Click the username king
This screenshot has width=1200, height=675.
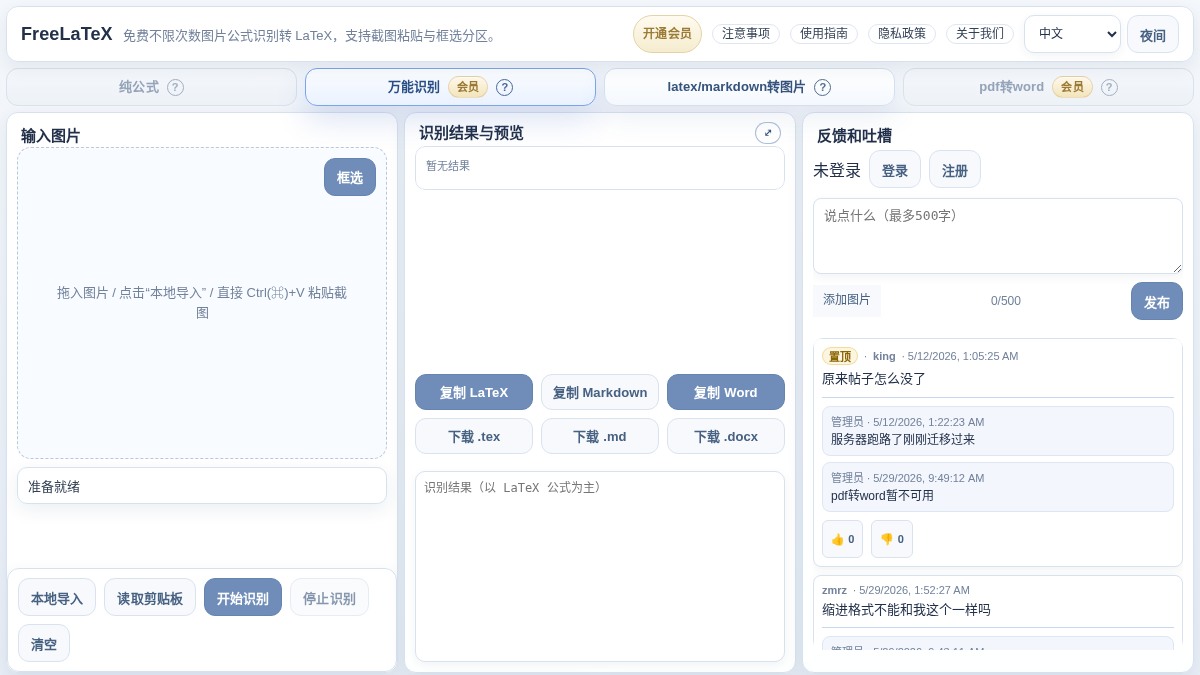884,356
